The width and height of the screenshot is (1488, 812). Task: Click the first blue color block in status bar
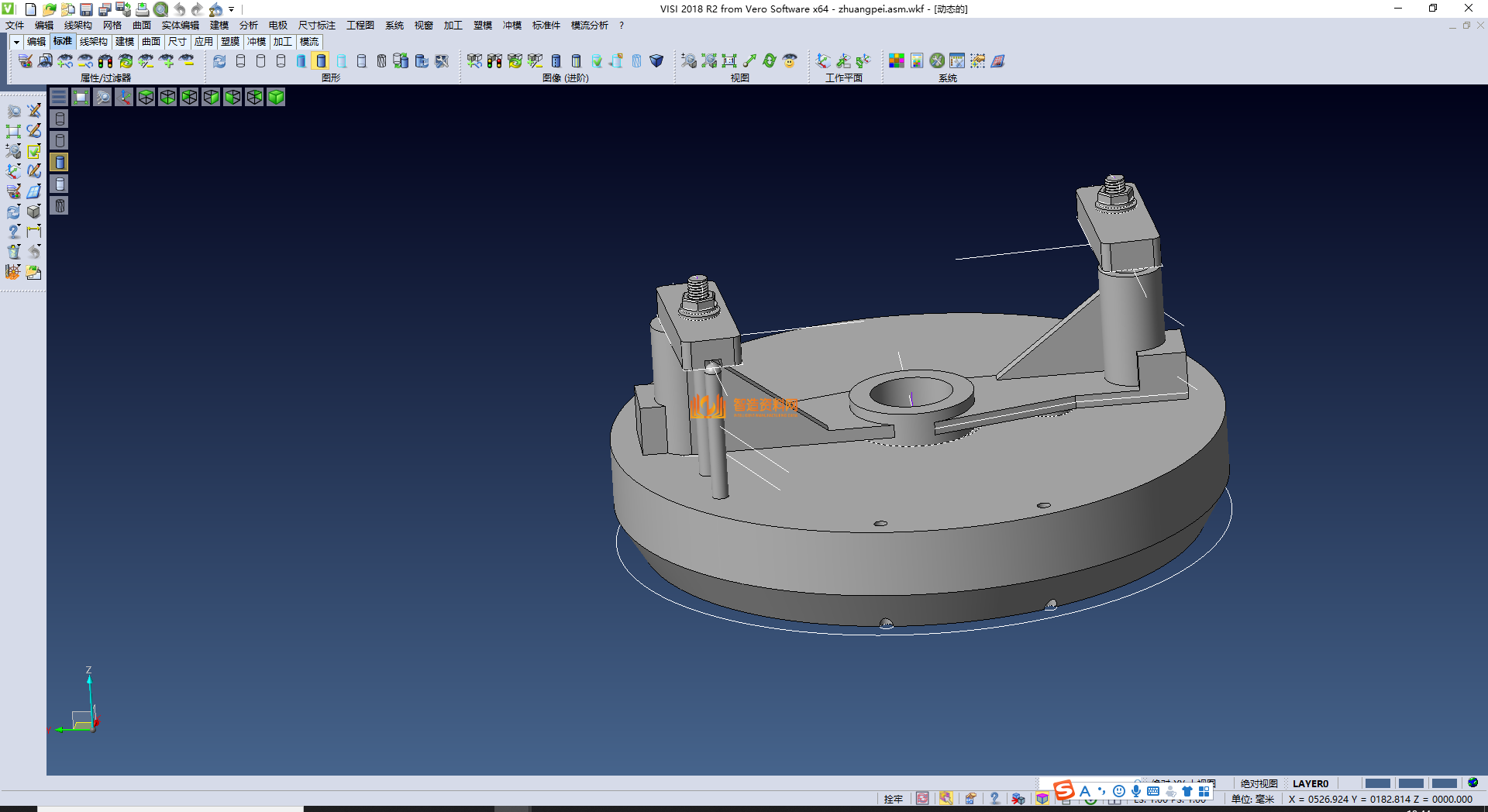[x=1377, y=783]
